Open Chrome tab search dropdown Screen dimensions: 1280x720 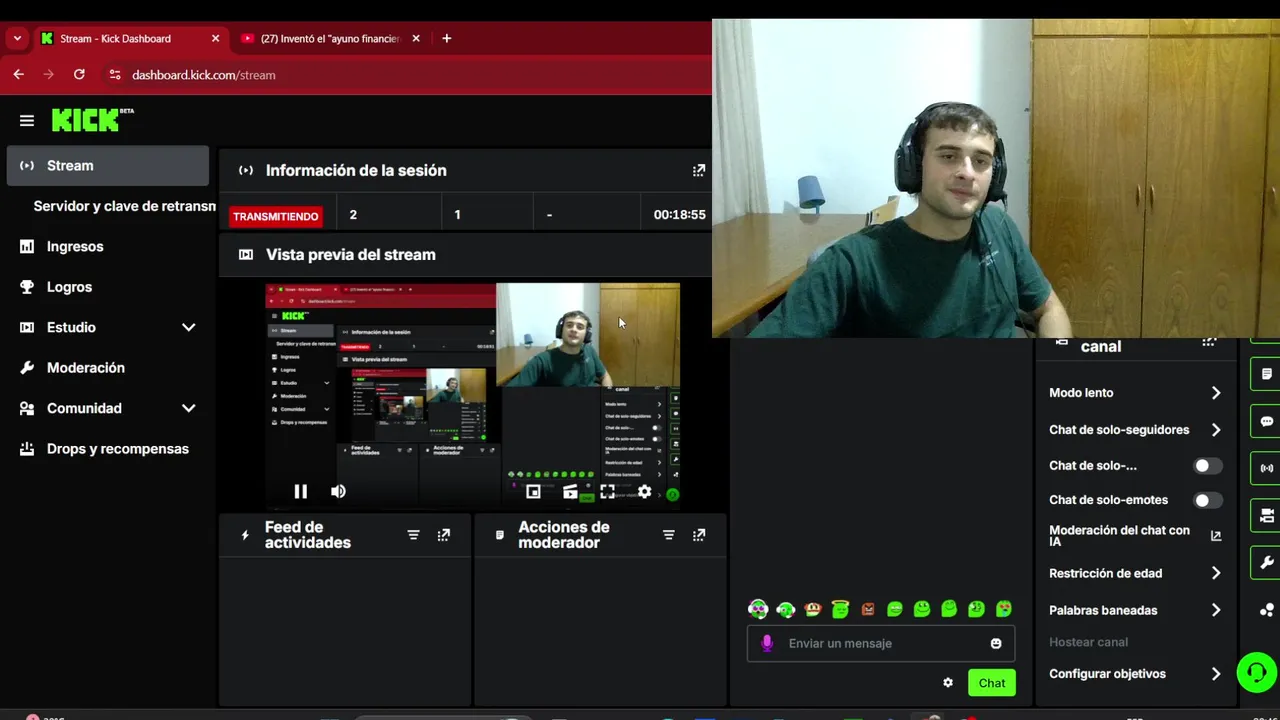(x=17, y=38)
